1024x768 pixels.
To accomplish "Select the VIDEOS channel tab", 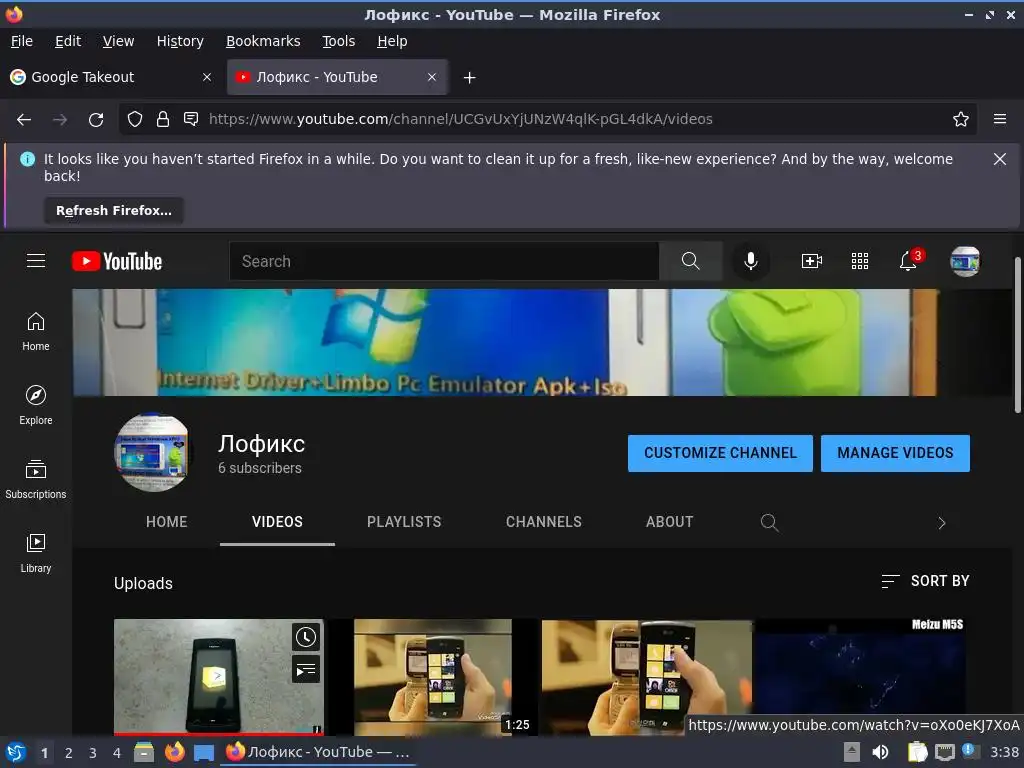I will coord(278,522).
